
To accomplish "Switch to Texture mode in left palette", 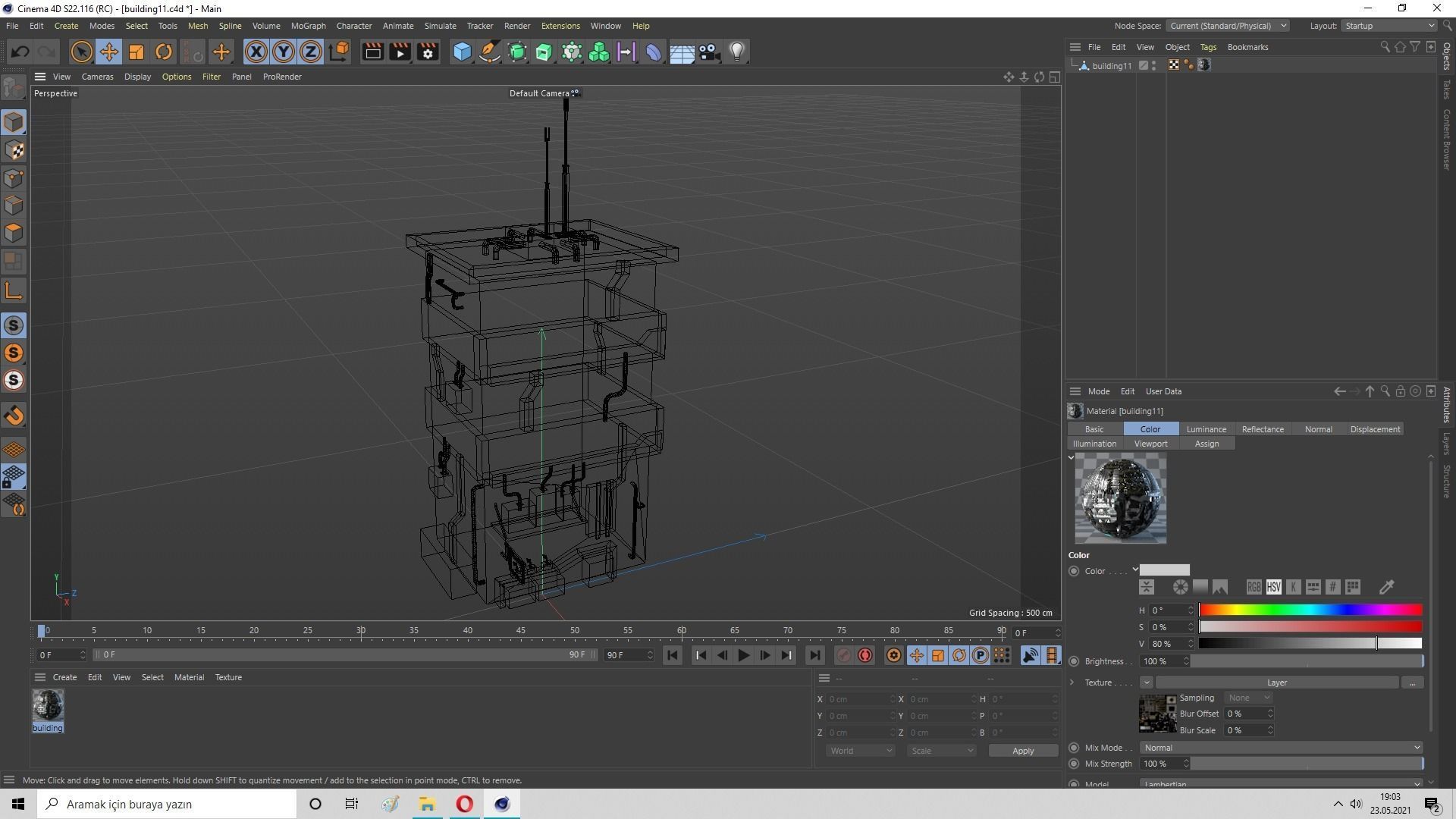I will tap(14, 150).
